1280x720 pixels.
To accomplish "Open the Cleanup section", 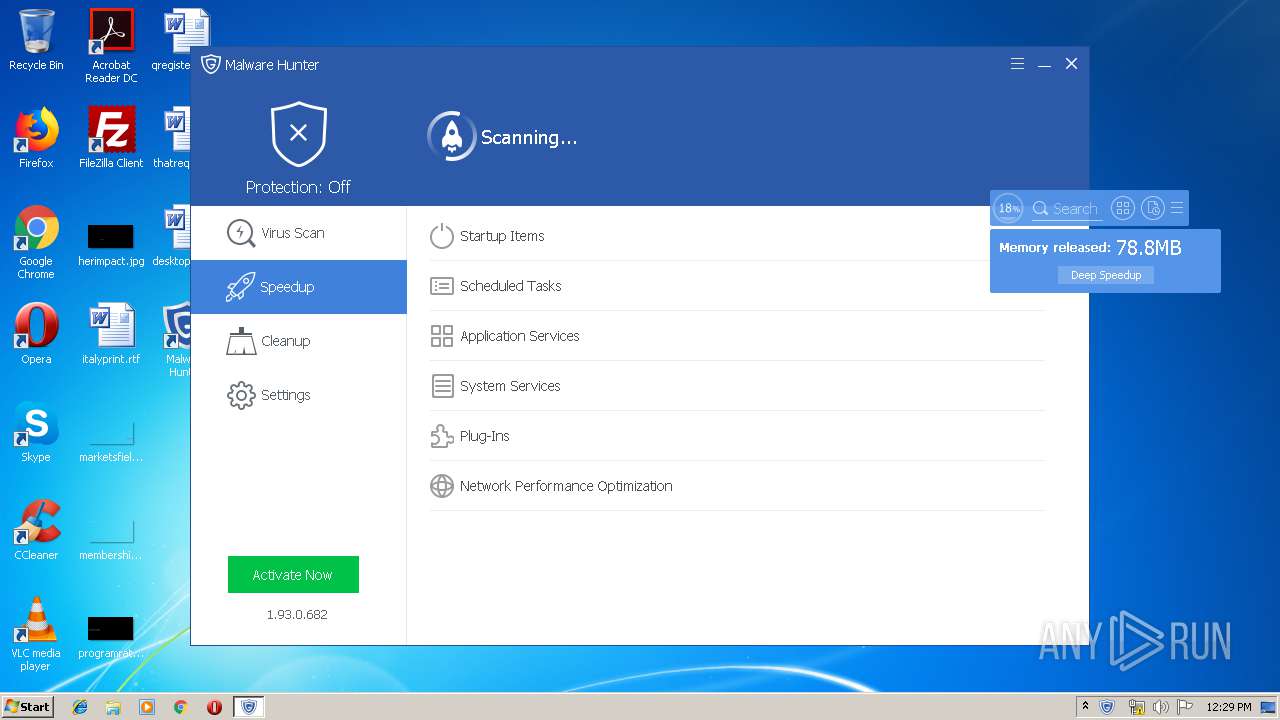I will coord(298,341).
